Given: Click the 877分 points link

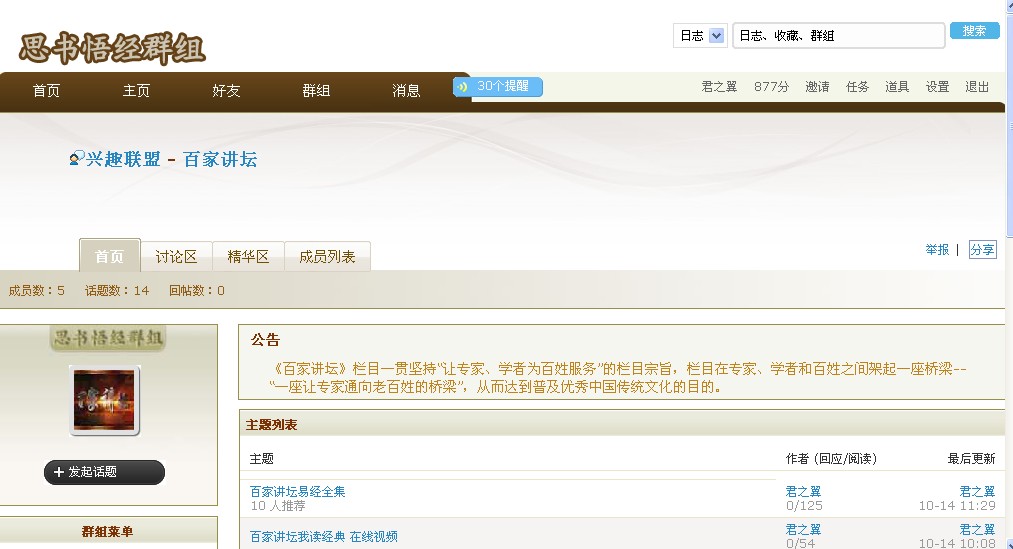Looking at the screenshot, I should 771,87.
